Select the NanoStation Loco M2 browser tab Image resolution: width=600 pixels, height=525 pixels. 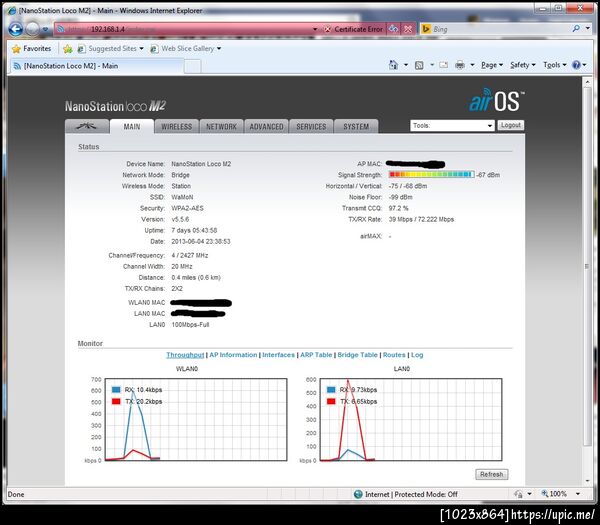[96, 66]
